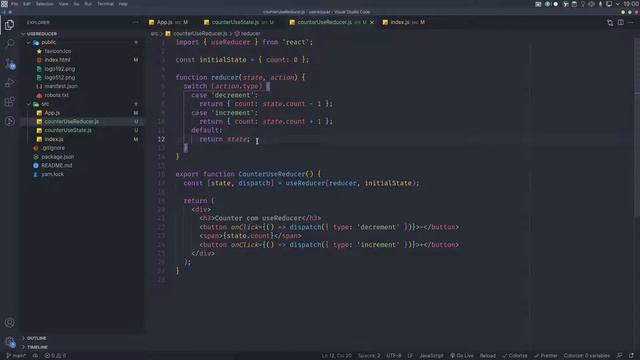The height and width of the screenshot is (360, 640).
Task: Switch to the index.js tab
Action: (x=404, y=22)
